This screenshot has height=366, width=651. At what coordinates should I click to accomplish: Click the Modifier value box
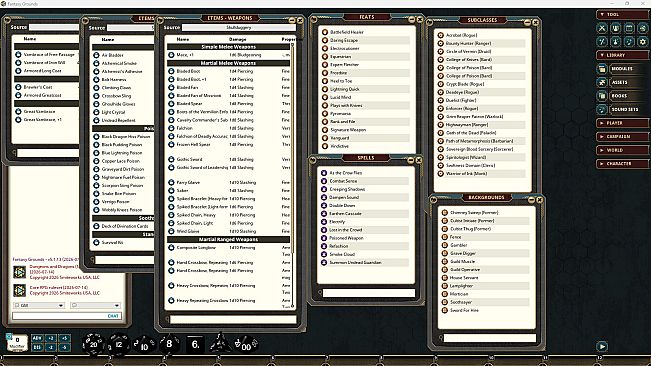[x=17, y=343]
